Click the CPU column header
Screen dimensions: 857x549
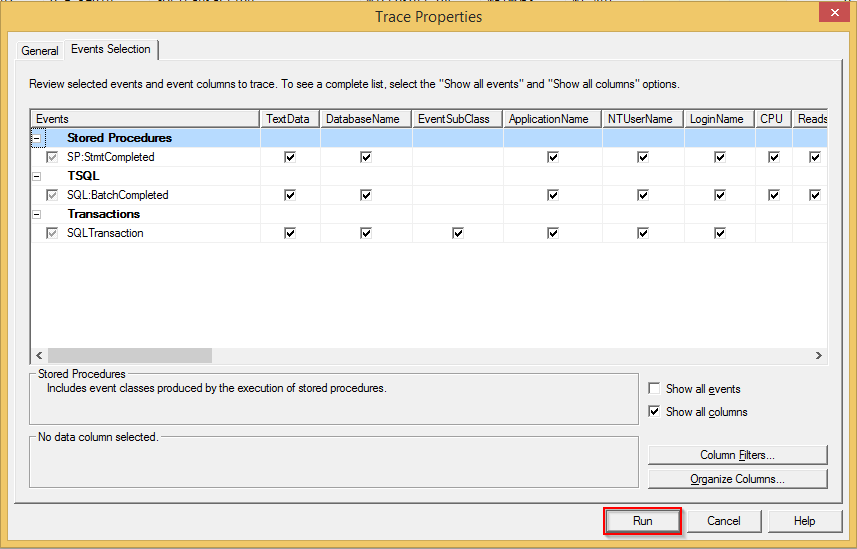(x=774, y=119)
